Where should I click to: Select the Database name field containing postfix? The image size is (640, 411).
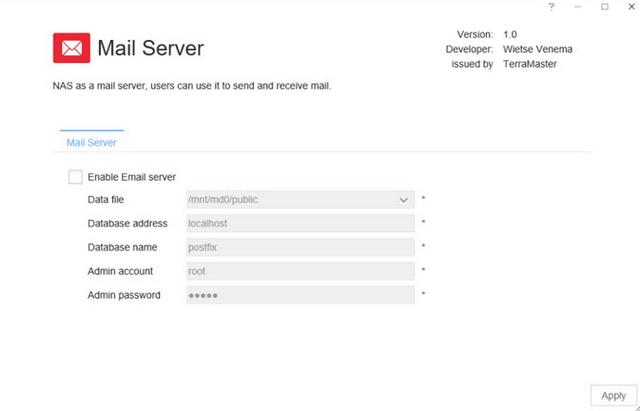coord(300,247)
